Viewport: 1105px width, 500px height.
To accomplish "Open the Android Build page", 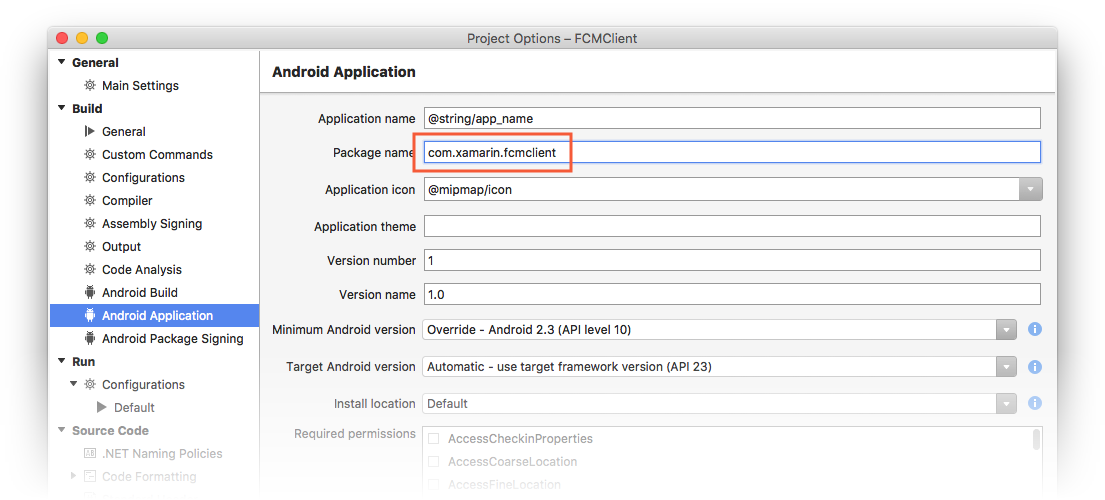I will [x=140, y=292].
